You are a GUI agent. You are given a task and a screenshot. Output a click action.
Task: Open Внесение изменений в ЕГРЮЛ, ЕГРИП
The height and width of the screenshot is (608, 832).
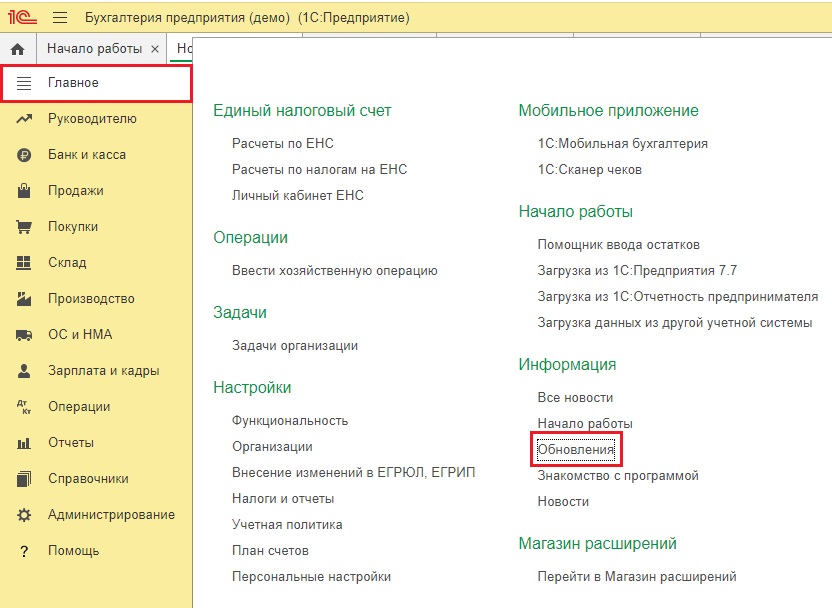[353, 473]
